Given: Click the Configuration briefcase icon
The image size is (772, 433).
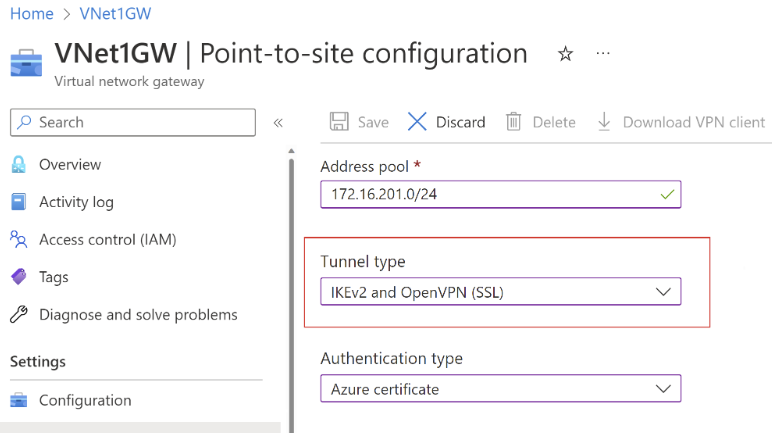Looking at the screenshot, I should (19, 400).
